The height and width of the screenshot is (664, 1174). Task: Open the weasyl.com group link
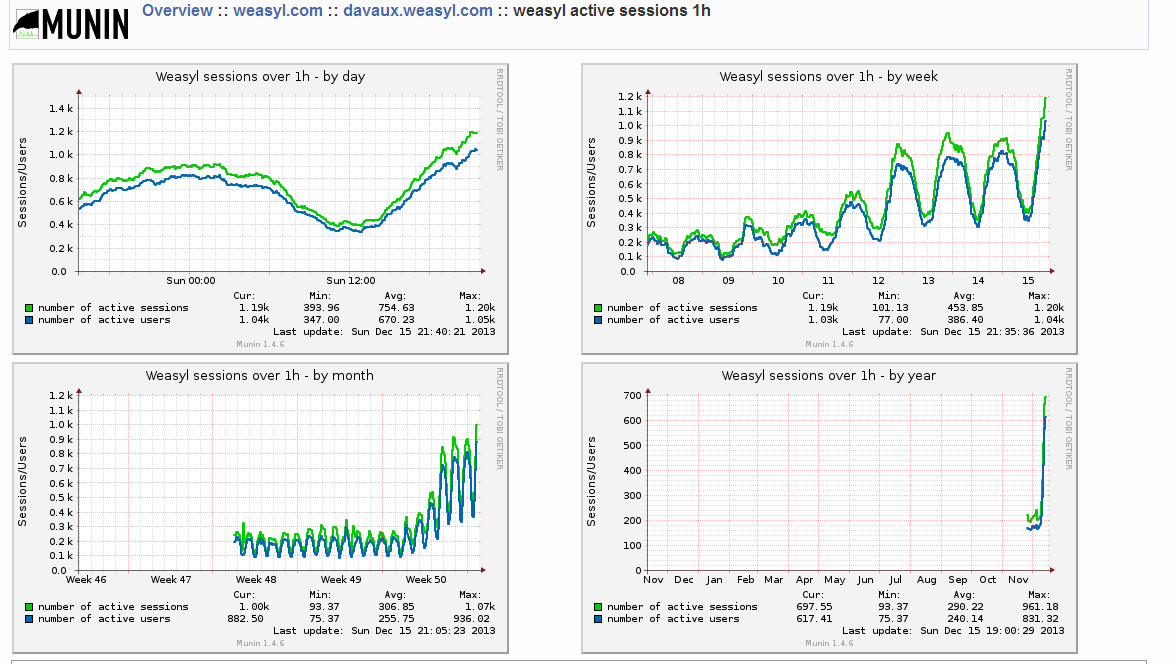tap(278, 10)
